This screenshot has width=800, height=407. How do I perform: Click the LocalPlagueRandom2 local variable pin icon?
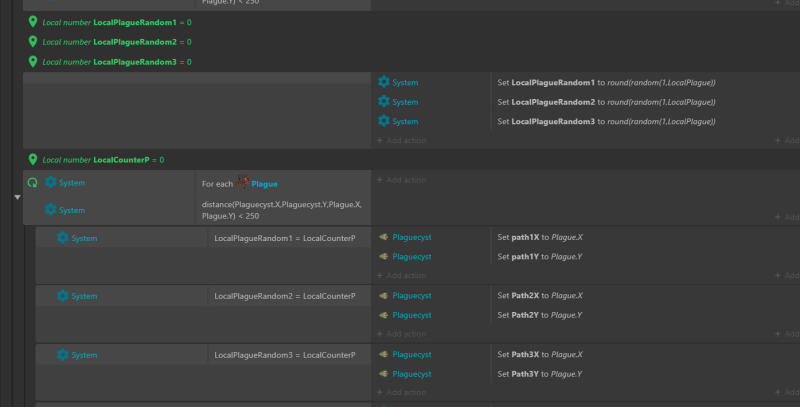[33, 41]
